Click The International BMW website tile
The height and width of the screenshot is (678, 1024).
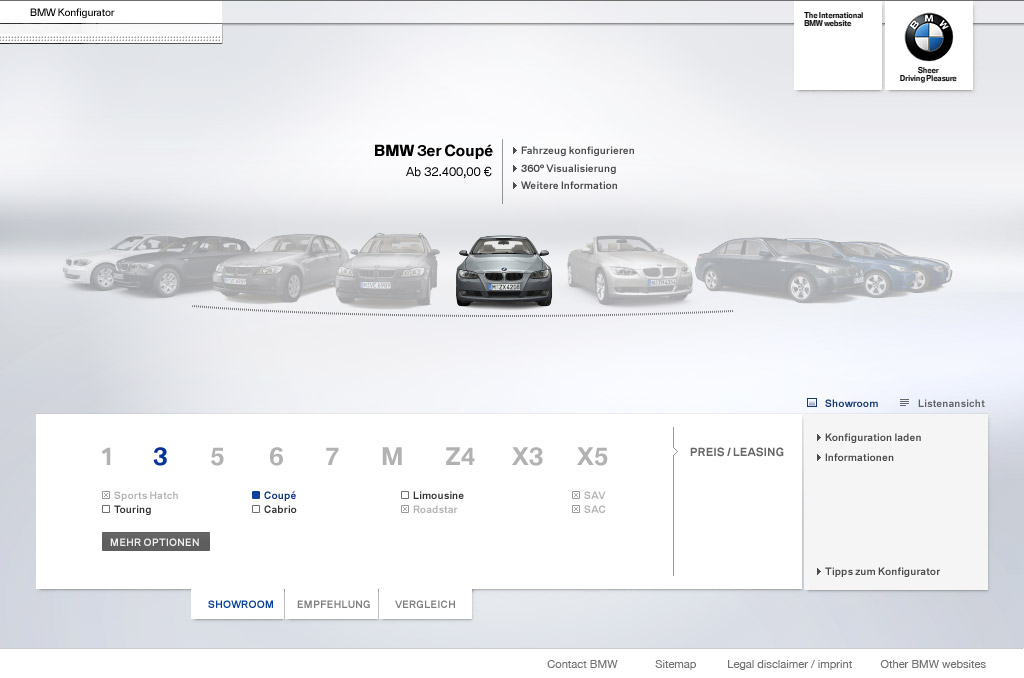click(838, 46)
